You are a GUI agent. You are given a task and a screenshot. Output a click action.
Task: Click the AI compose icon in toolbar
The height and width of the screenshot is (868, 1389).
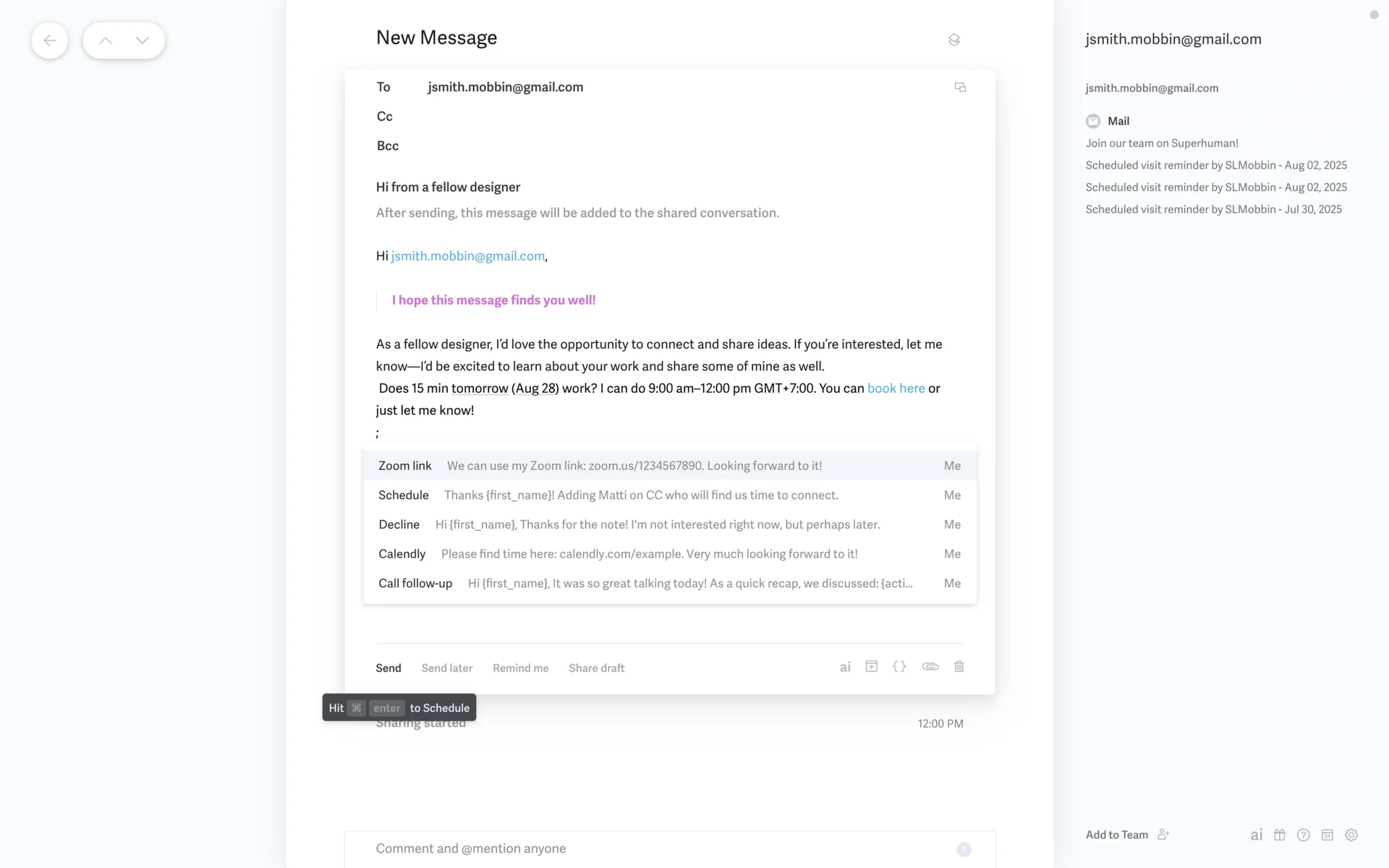845,667
